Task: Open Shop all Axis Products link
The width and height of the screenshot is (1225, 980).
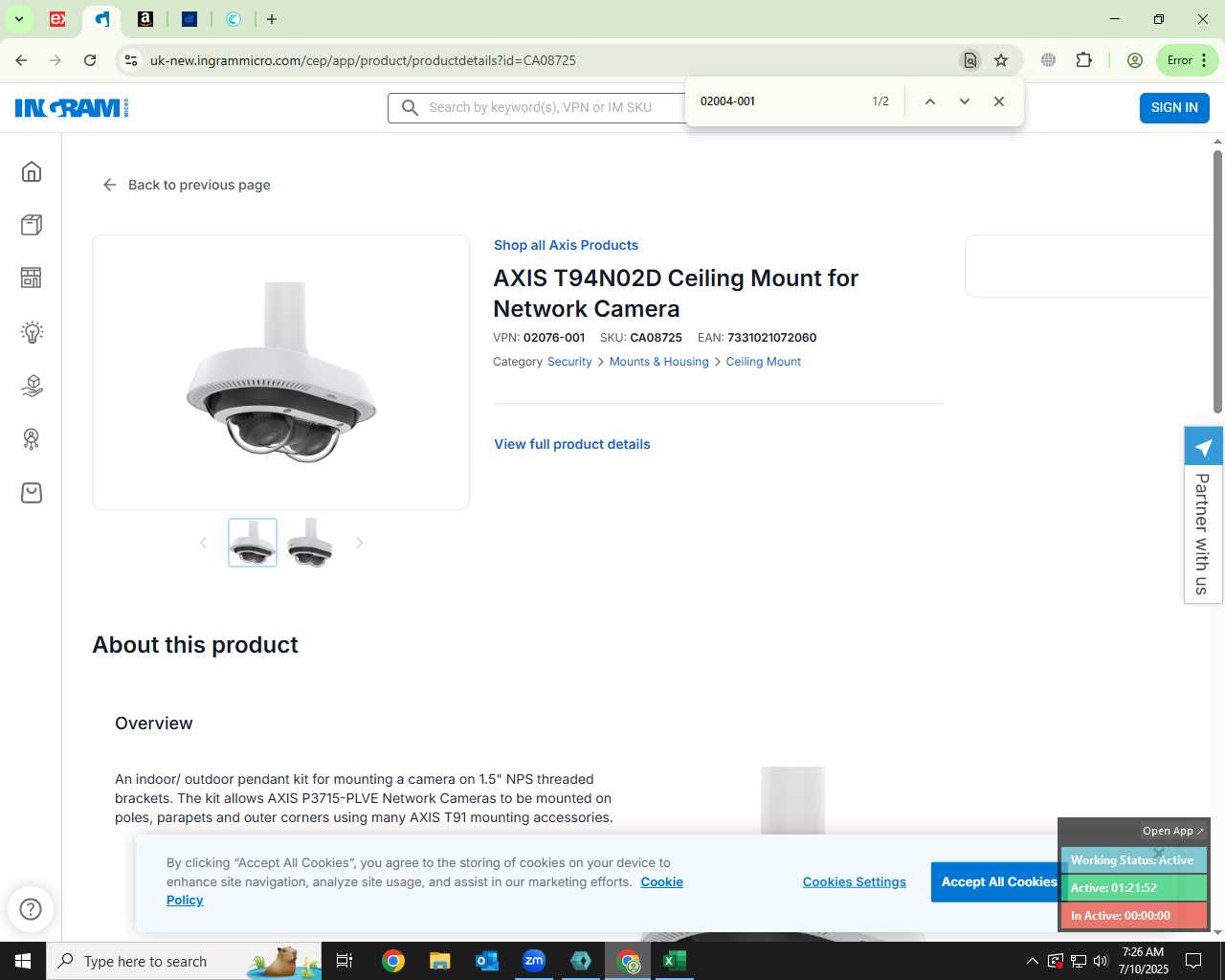Action: [x=566, y=245]
